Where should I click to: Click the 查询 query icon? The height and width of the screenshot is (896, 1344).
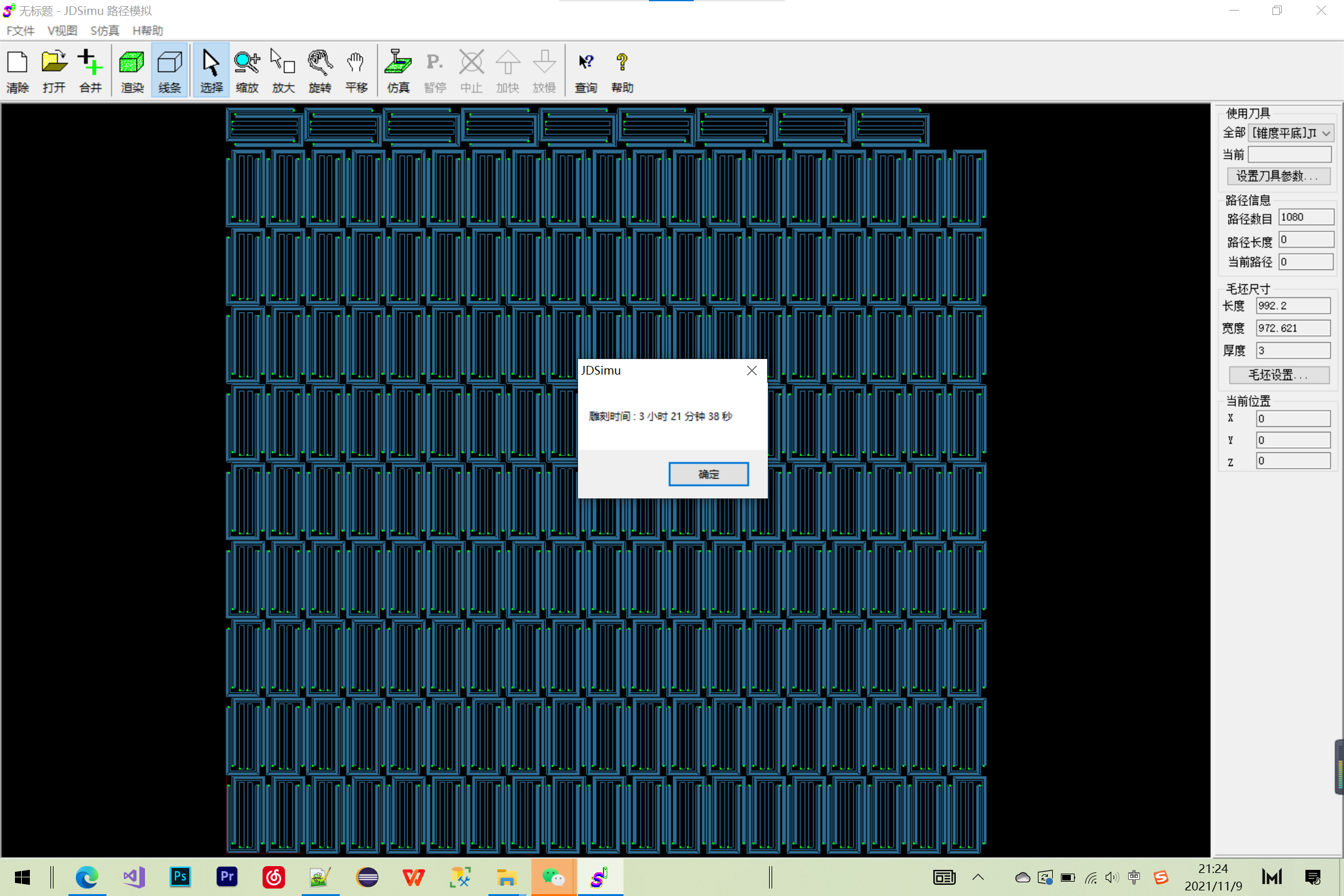586,71
